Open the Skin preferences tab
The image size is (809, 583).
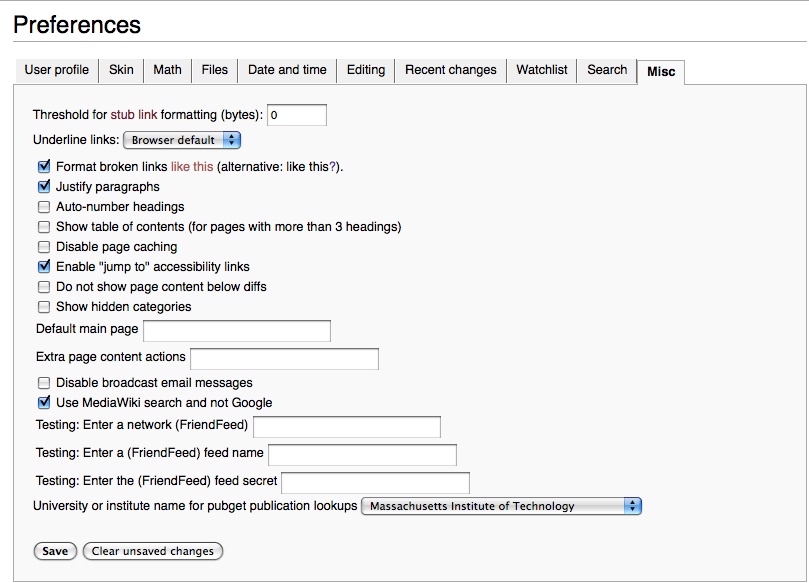pyautogui.click(x=121, y=70)
